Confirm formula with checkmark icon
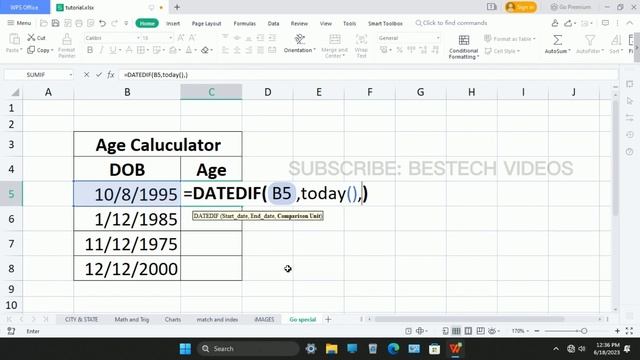Viewport: 640px width, 360px height. (x=98, y=75)
